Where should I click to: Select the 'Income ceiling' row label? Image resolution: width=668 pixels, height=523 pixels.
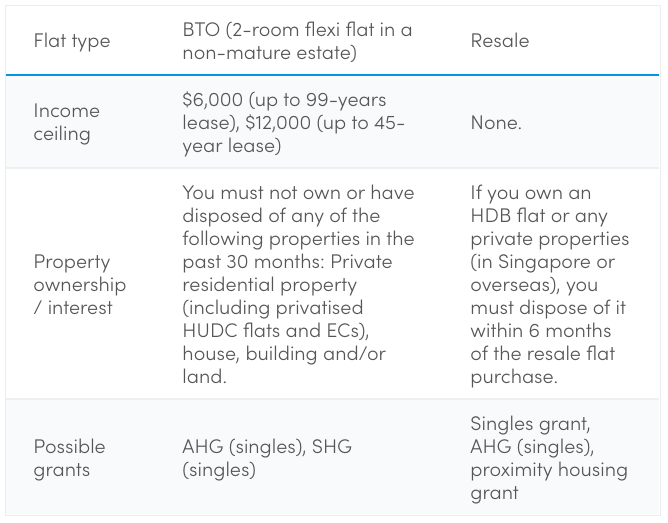click(x=67, y=122)
